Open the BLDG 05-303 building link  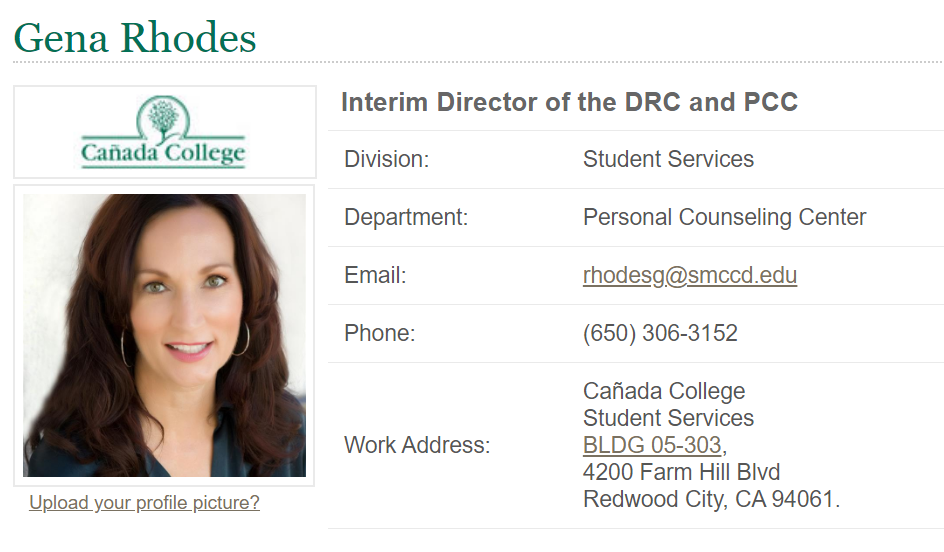[x=651, y=445]
